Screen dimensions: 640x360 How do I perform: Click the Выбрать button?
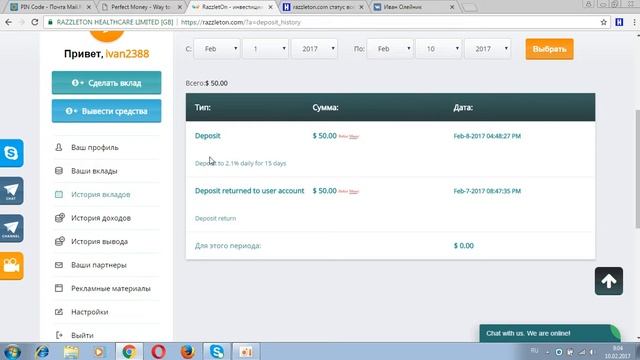[x=549, y=49]
